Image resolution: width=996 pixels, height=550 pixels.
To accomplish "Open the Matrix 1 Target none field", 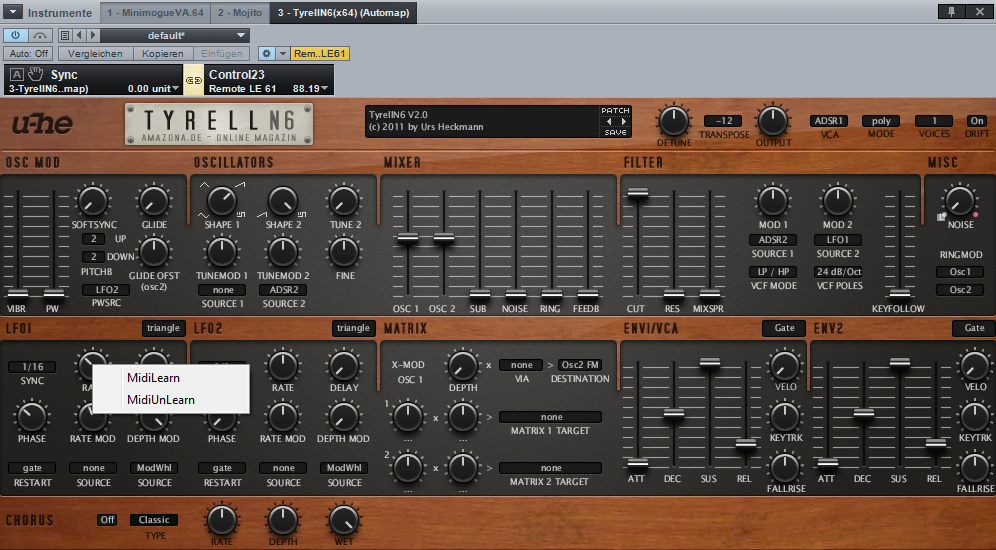I will (551, 417).
